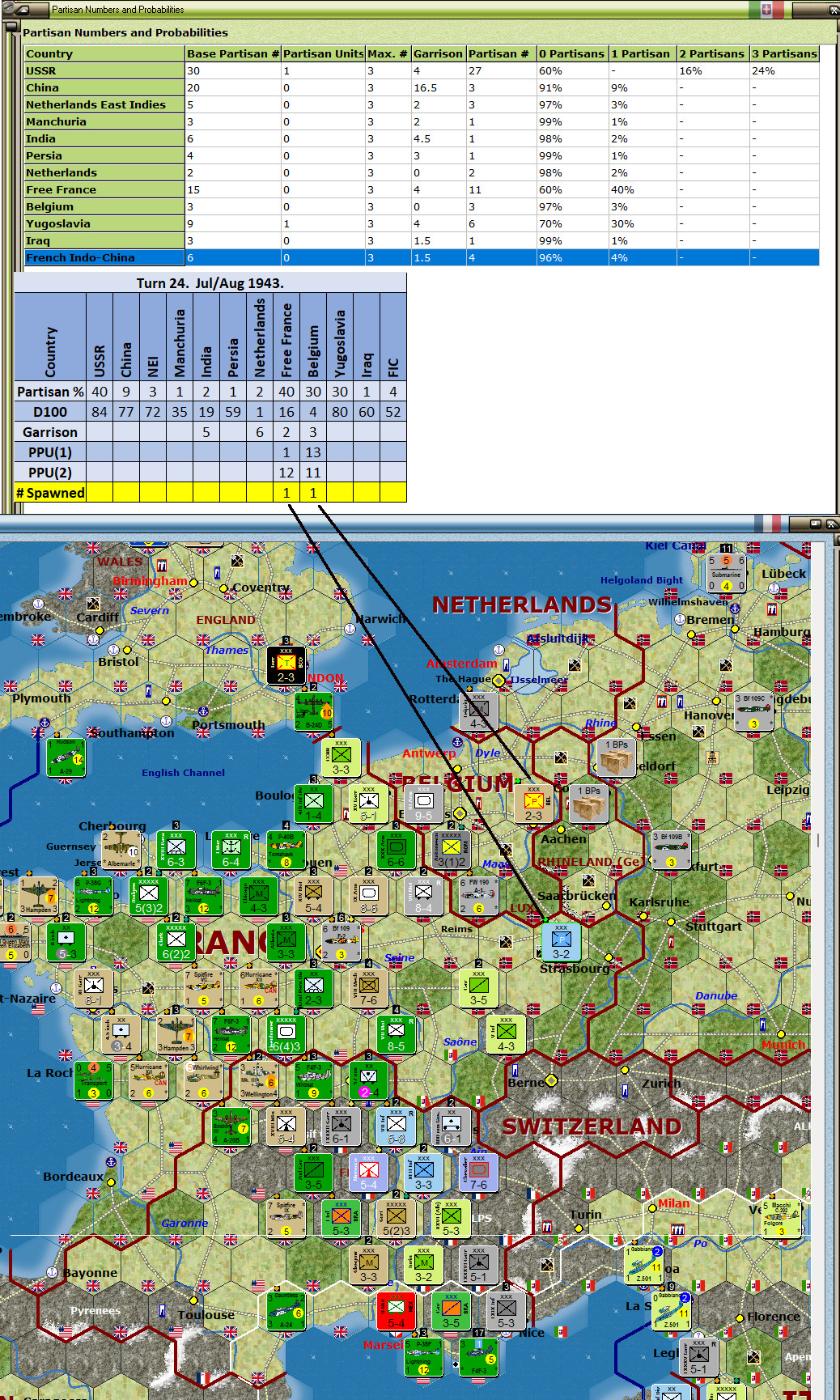Image resolution: width=840 pixels, height=1400 pixels.
Task: Select the Eisenhower 6(4)3 HQ unit
Action: [x=286, y=1035]
